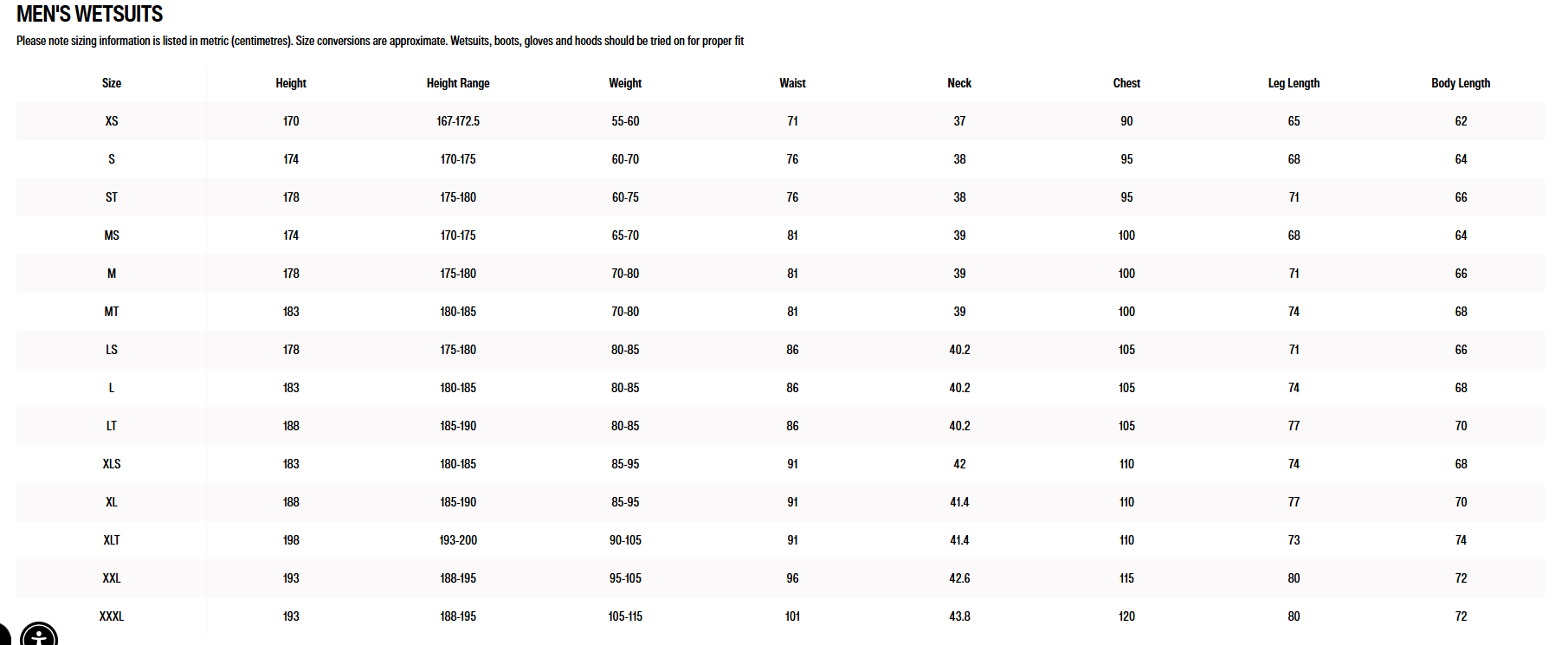Click the 167-172.5 height range cell
The width and height of the screenshot is (1568, 645).
coord(458,121)
